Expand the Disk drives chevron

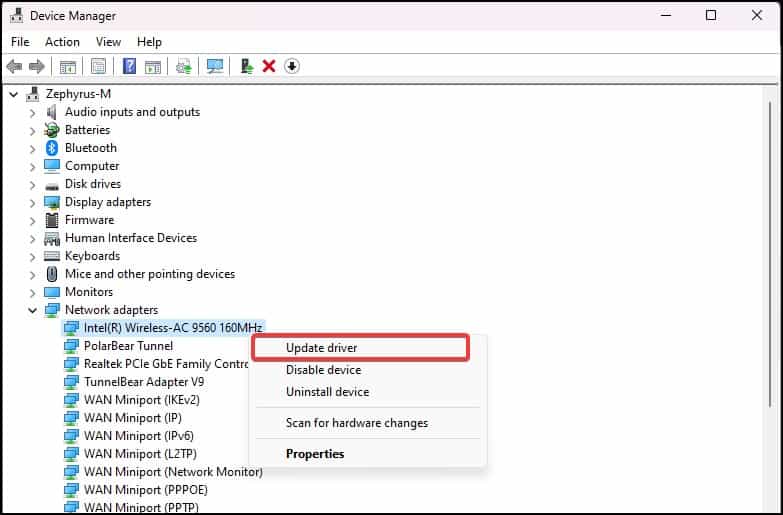(x=32, y=184)
